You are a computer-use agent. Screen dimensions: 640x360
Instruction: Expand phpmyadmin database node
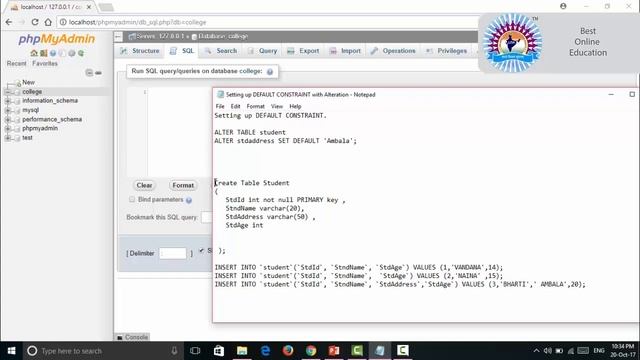click(x=7, y=129)
